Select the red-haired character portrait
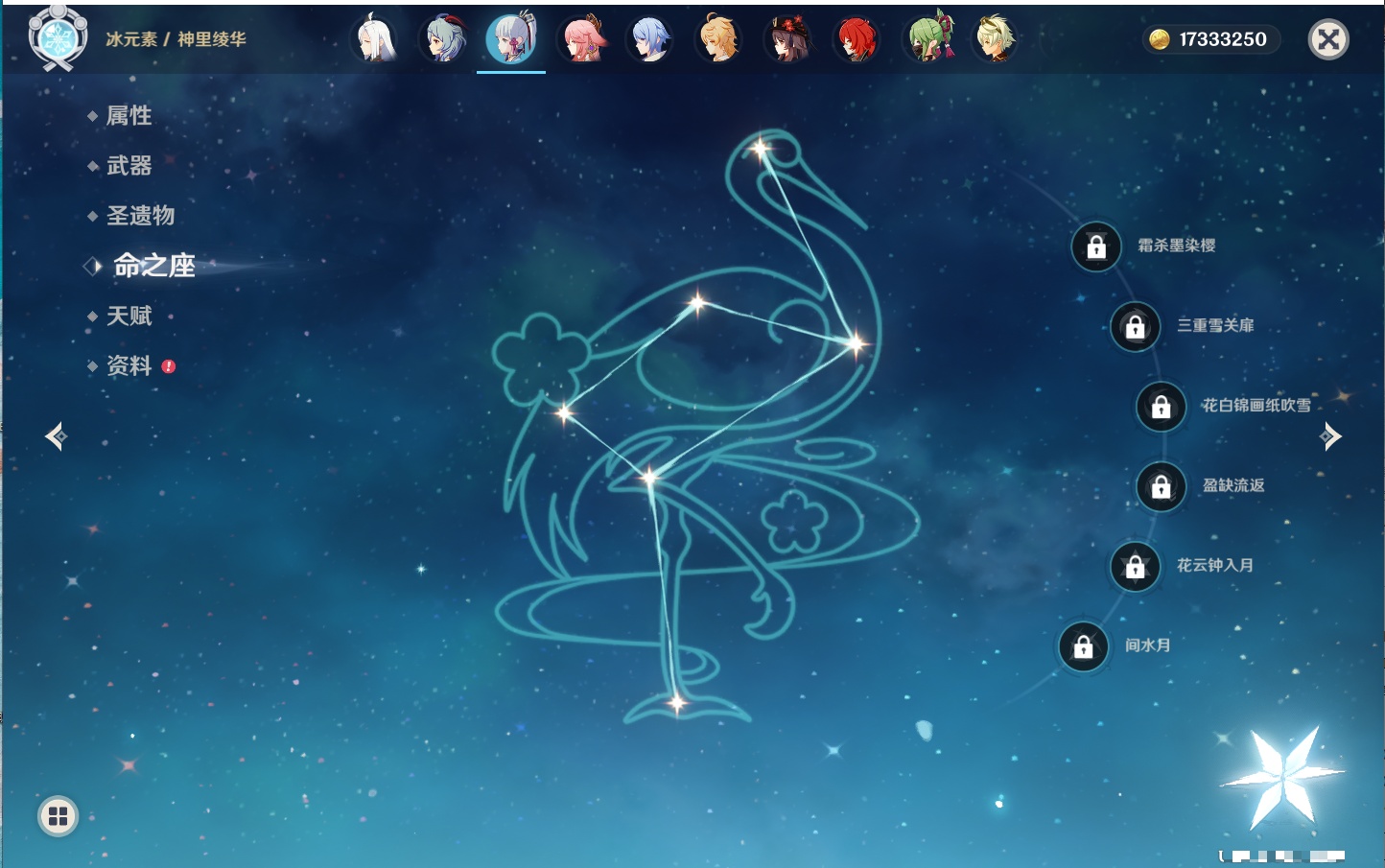The width and height of the screenshot is (1385, 868). [x=857, y=40]
